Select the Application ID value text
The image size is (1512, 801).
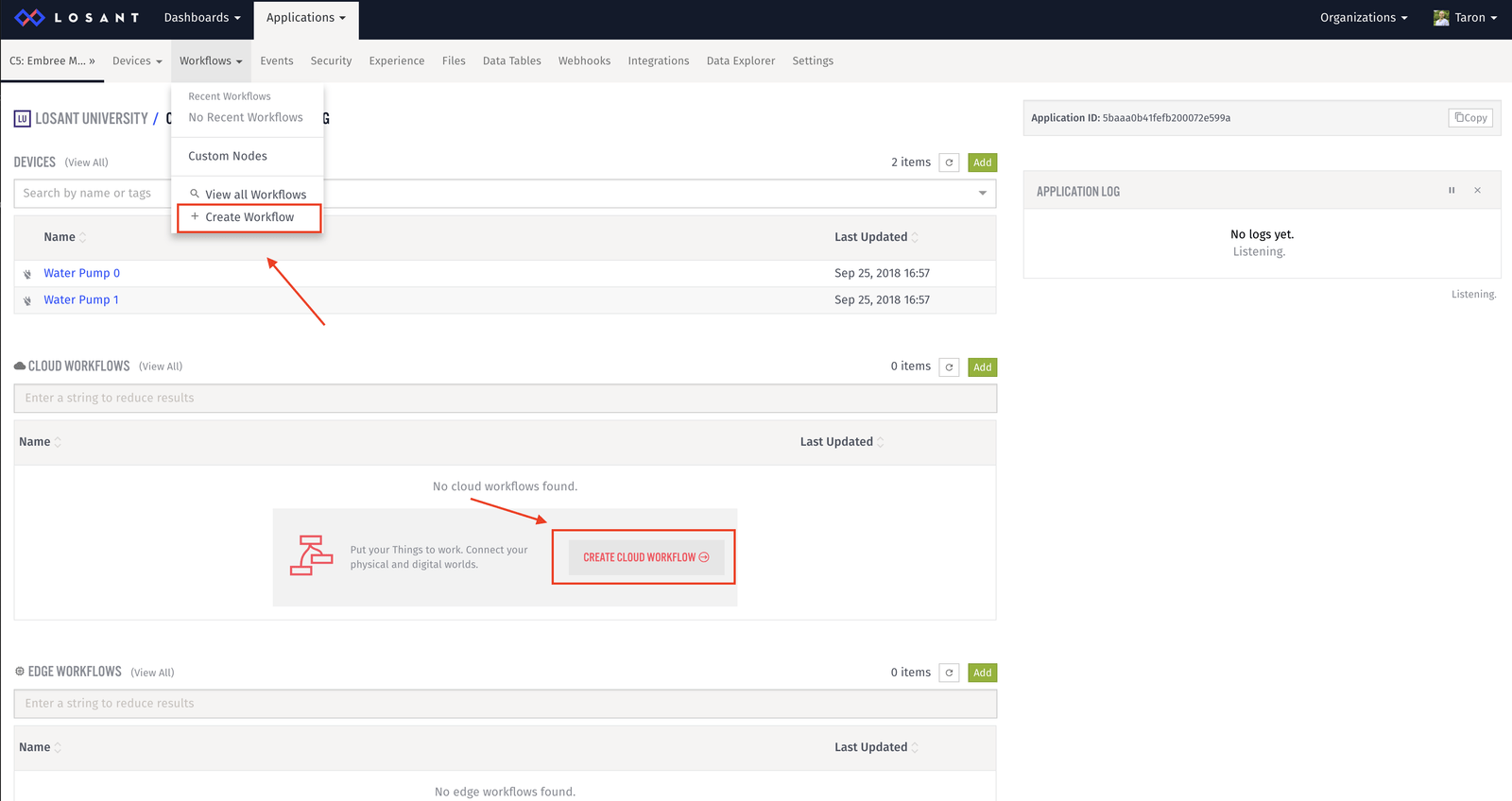pyautogui.click(x=1166, y=118)
